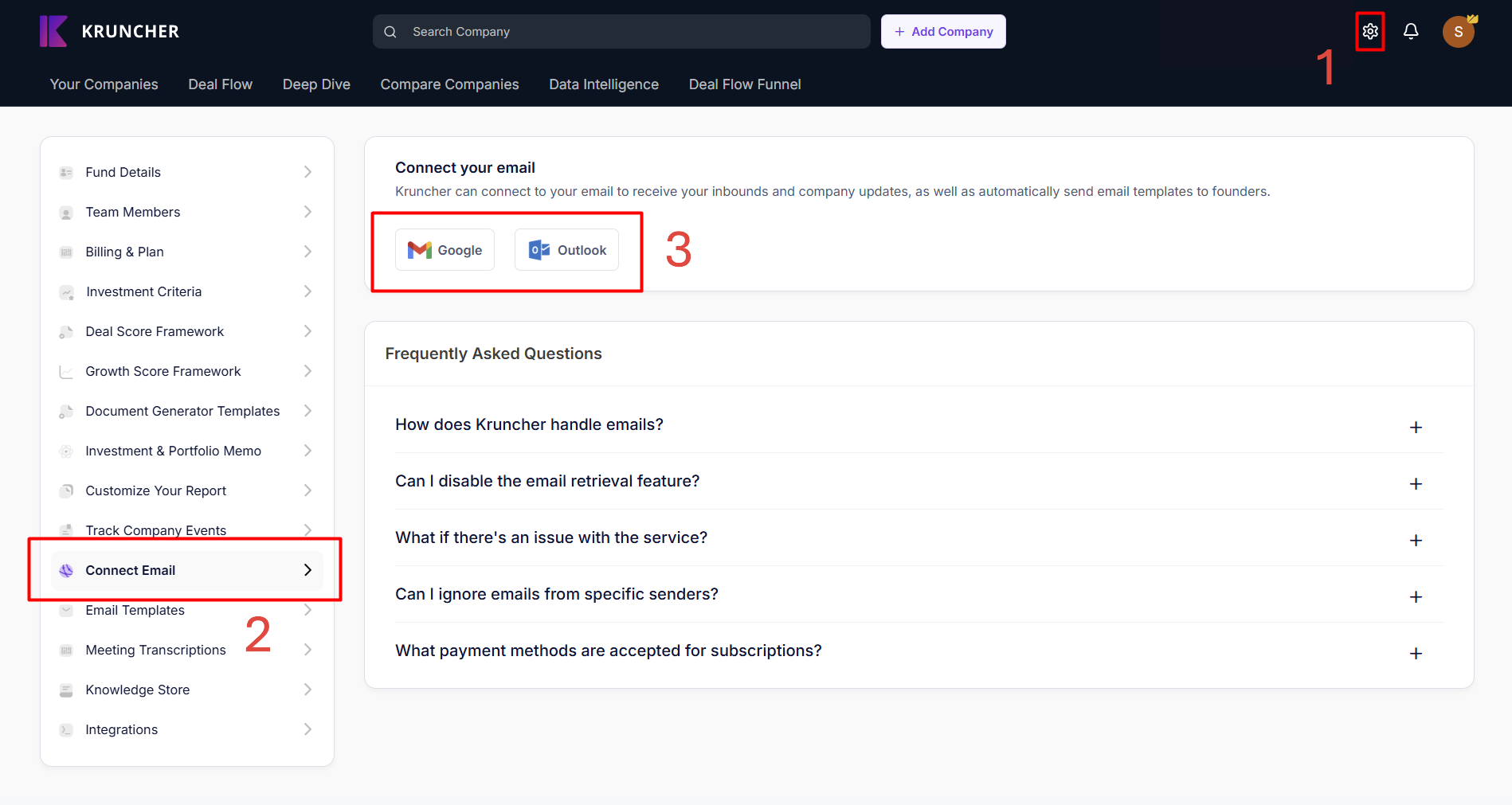
Task: Switch to Data Intelligence tab
Action: coord(603,84)
